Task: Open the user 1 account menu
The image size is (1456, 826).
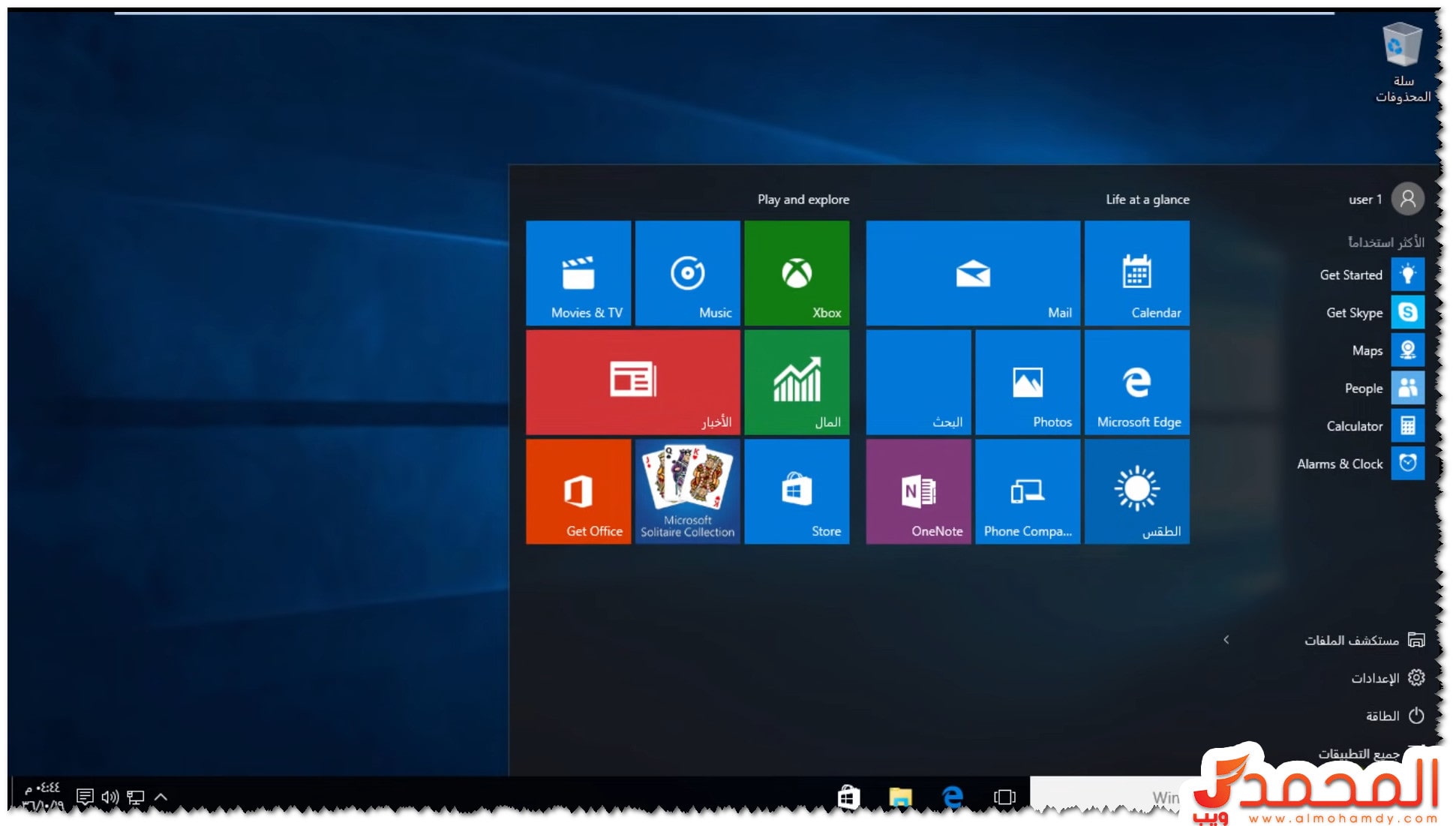Action: (1385, 200)
